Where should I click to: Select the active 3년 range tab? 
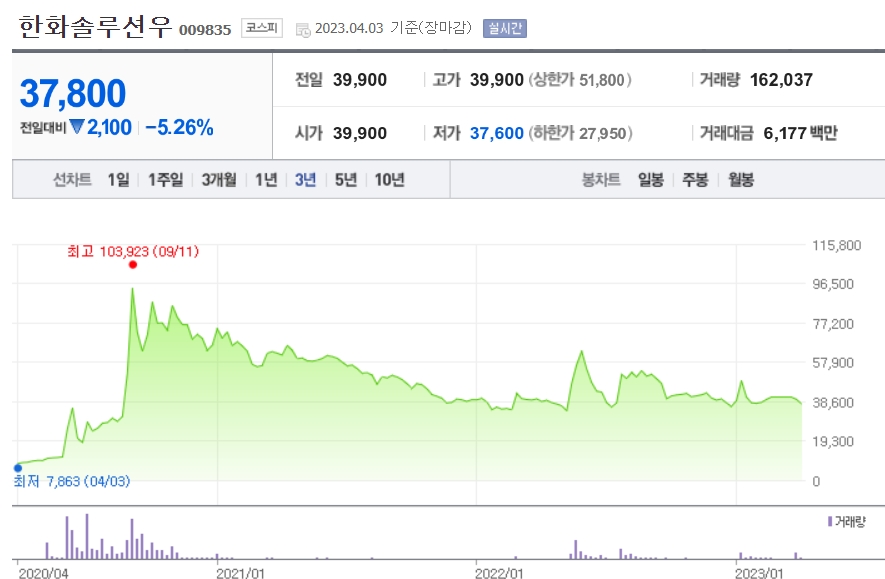point(305,179)
